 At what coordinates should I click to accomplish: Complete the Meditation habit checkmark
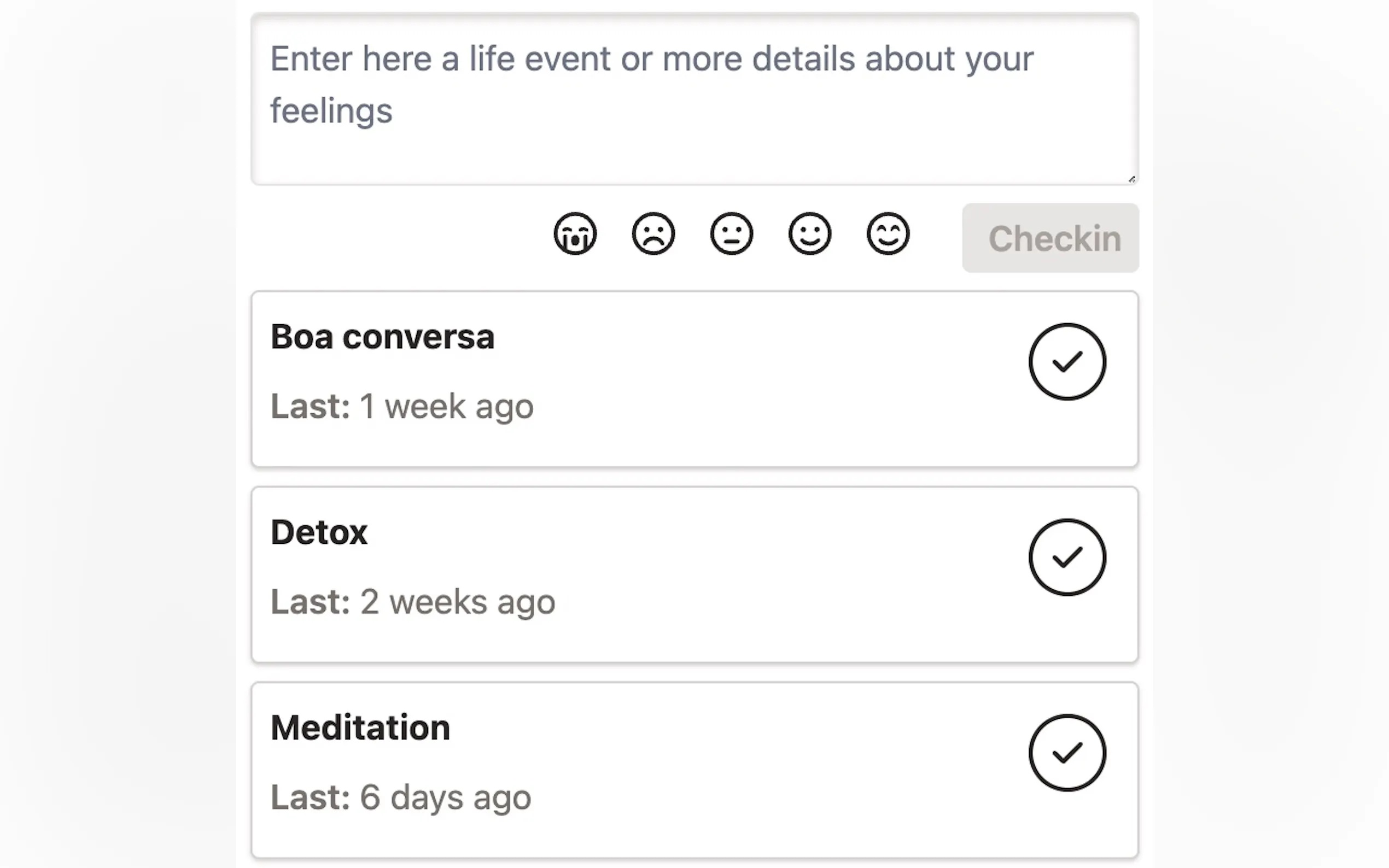click(1067, 753)
